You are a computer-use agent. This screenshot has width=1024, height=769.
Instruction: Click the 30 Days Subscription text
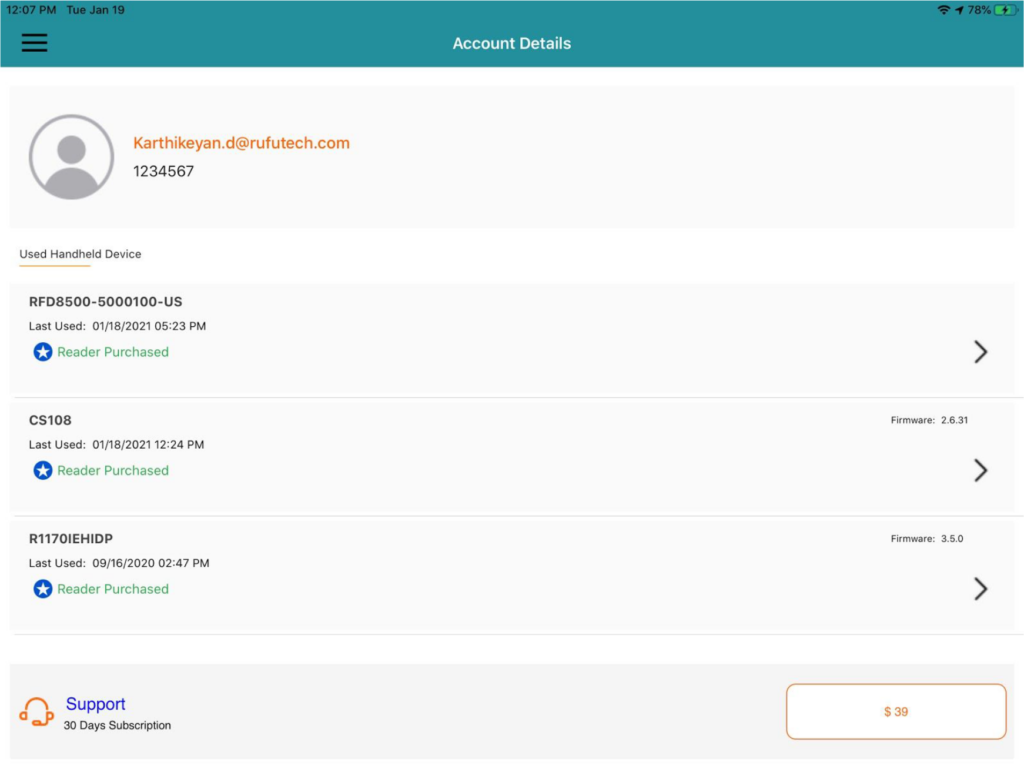[117, 725]
